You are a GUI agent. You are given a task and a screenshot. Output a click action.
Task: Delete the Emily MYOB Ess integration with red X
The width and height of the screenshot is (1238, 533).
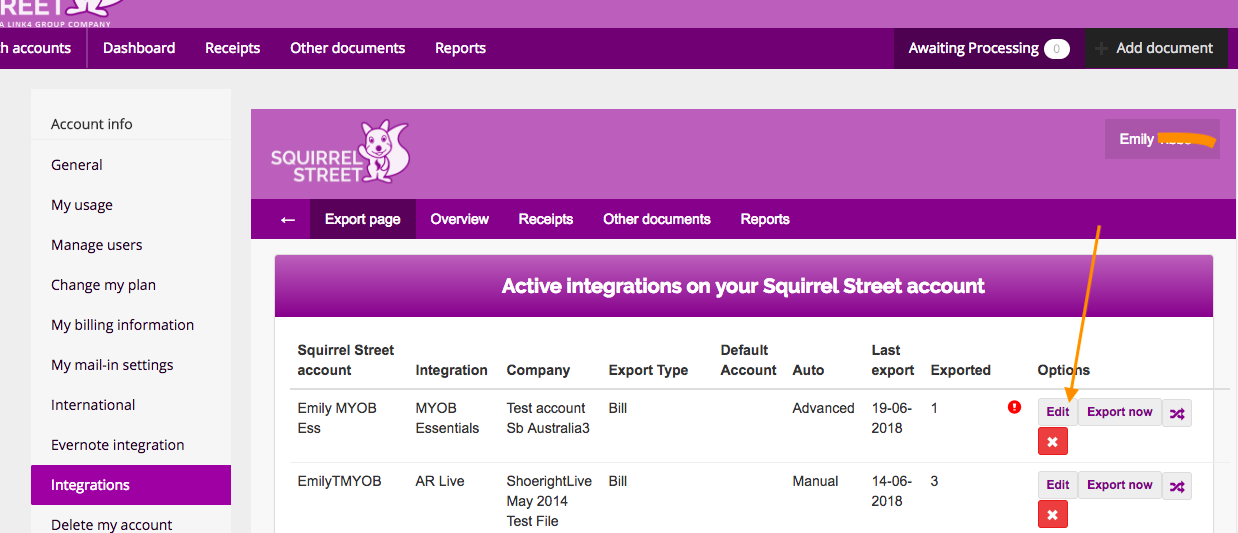(1053, 441)
